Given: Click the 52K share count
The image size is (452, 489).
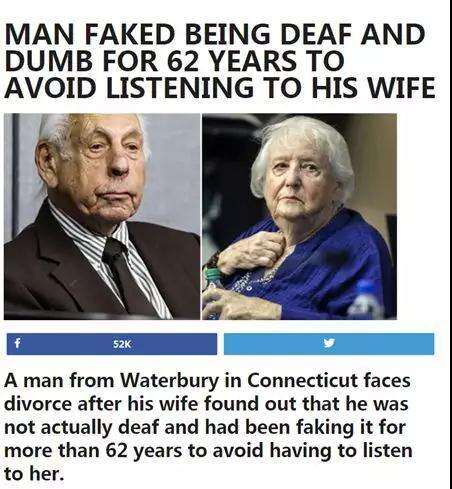Looking at the screenshot, I should click(122, 344).
